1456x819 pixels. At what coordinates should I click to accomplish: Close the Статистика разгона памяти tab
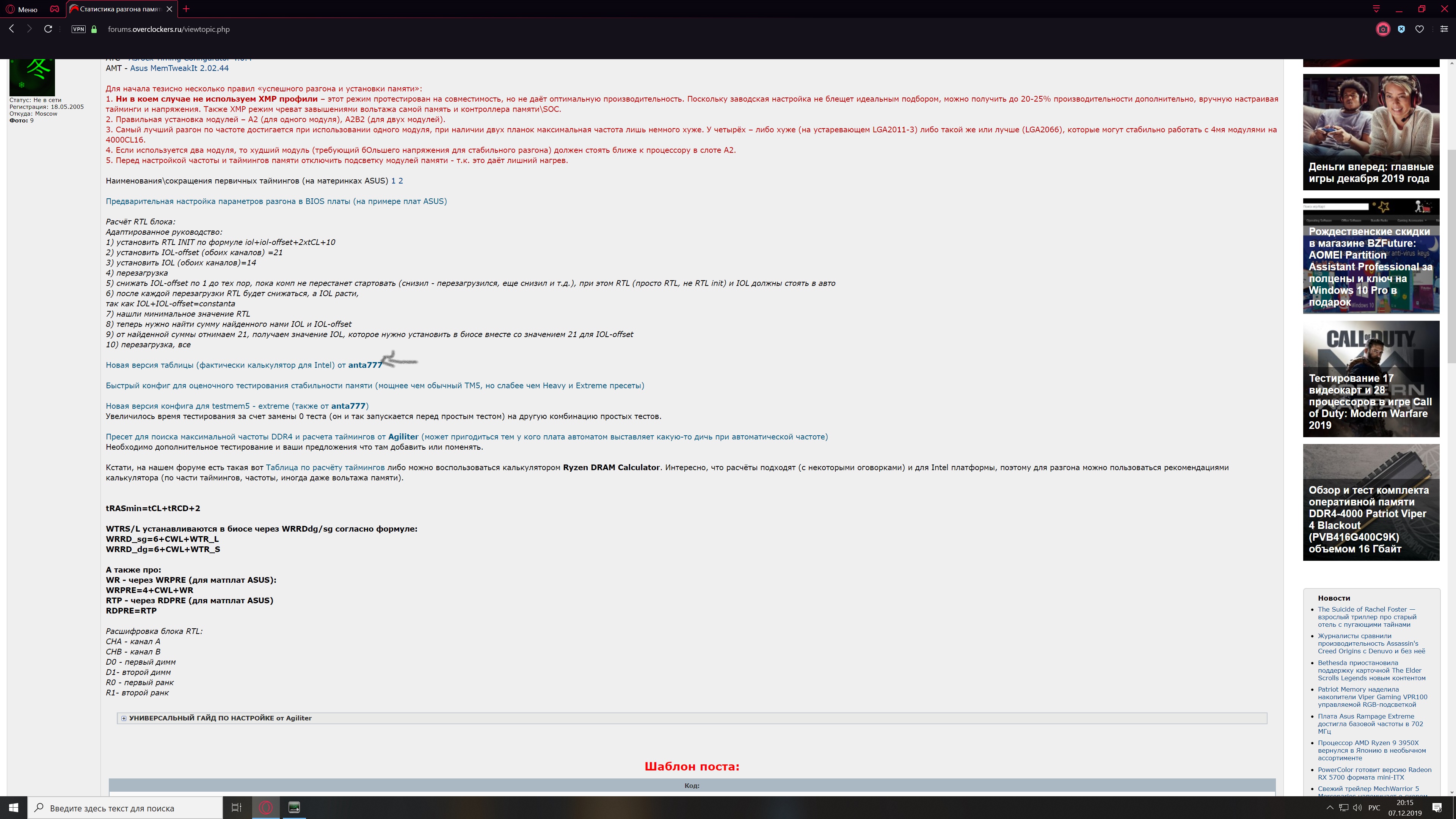(x=169, y=9)
